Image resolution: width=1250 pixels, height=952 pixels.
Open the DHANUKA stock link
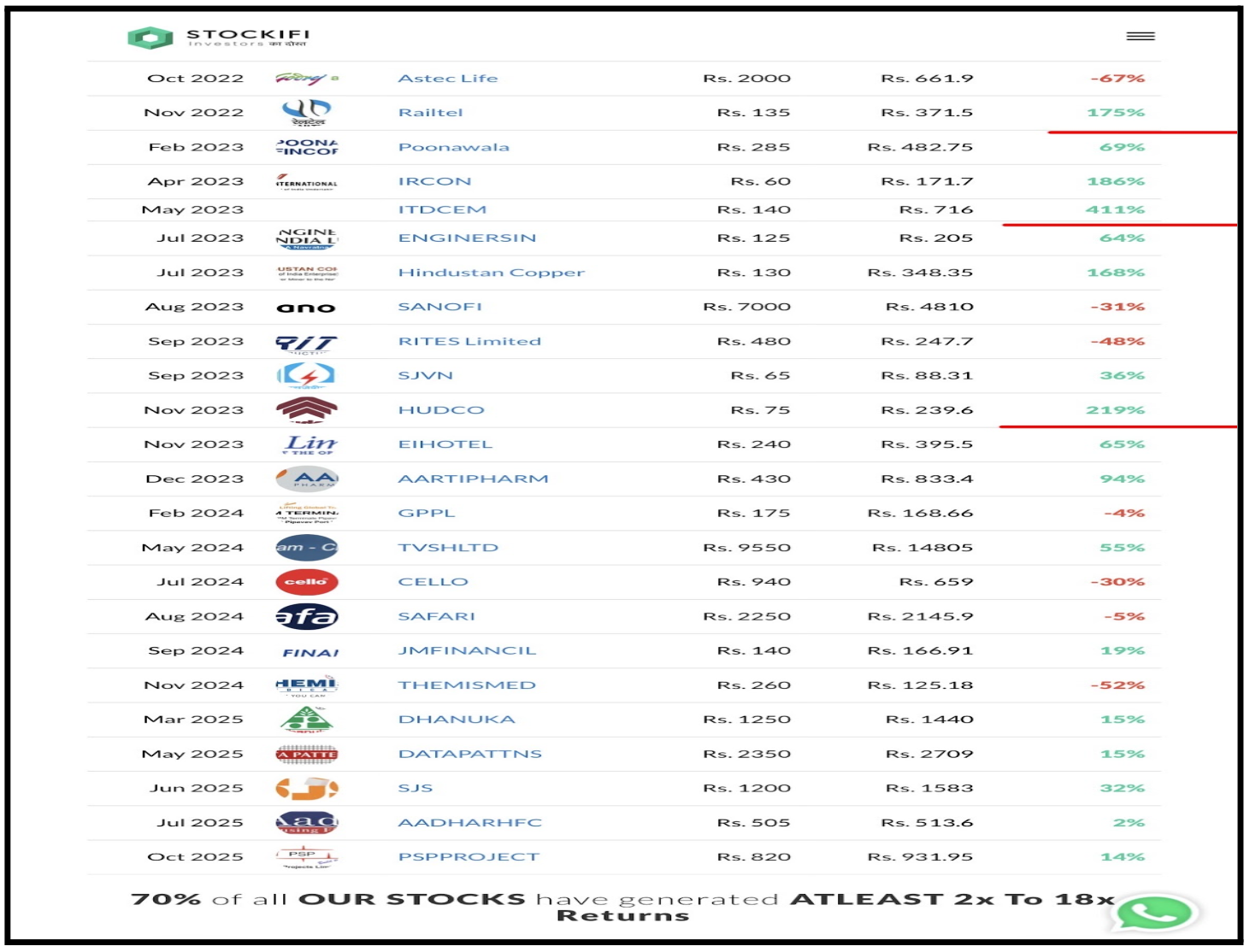pos(457,720)
